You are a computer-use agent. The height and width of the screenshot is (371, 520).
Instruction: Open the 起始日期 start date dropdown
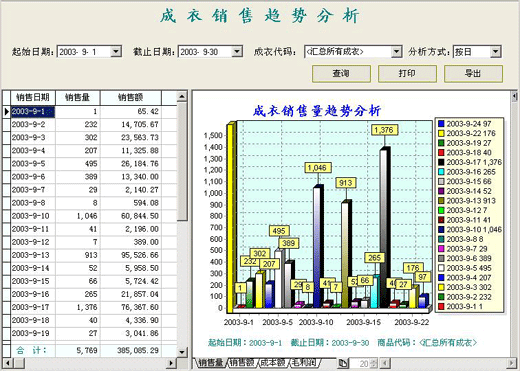tap(116, 52)
